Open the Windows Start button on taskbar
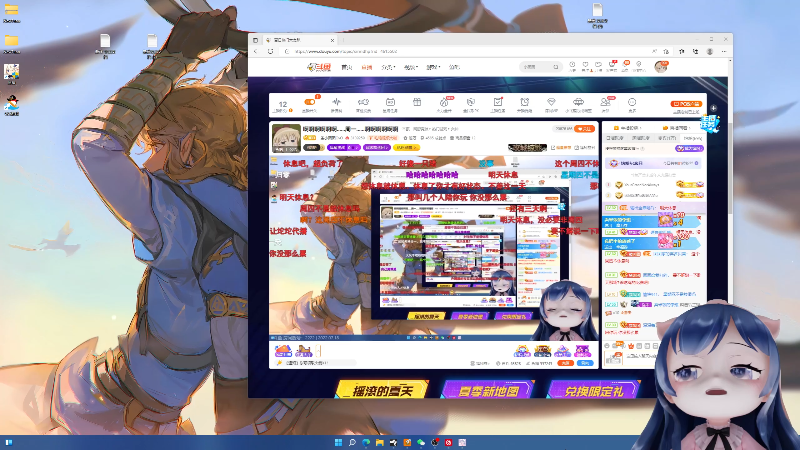The image size is (800, 450). point(338,442)
